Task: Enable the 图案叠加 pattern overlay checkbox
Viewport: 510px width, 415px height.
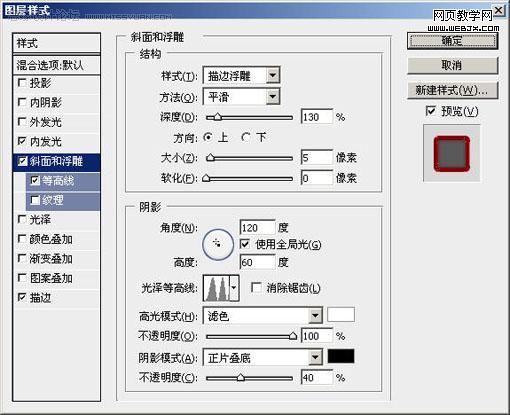Action: coord(22,278)
